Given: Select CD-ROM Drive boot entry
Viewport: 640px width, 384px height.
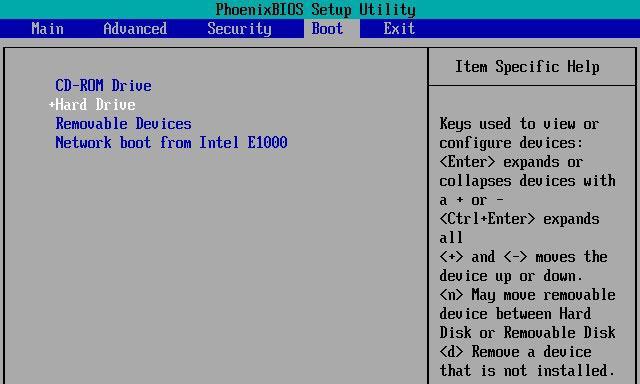Looking at the screenshot, I should click(103, 85).
